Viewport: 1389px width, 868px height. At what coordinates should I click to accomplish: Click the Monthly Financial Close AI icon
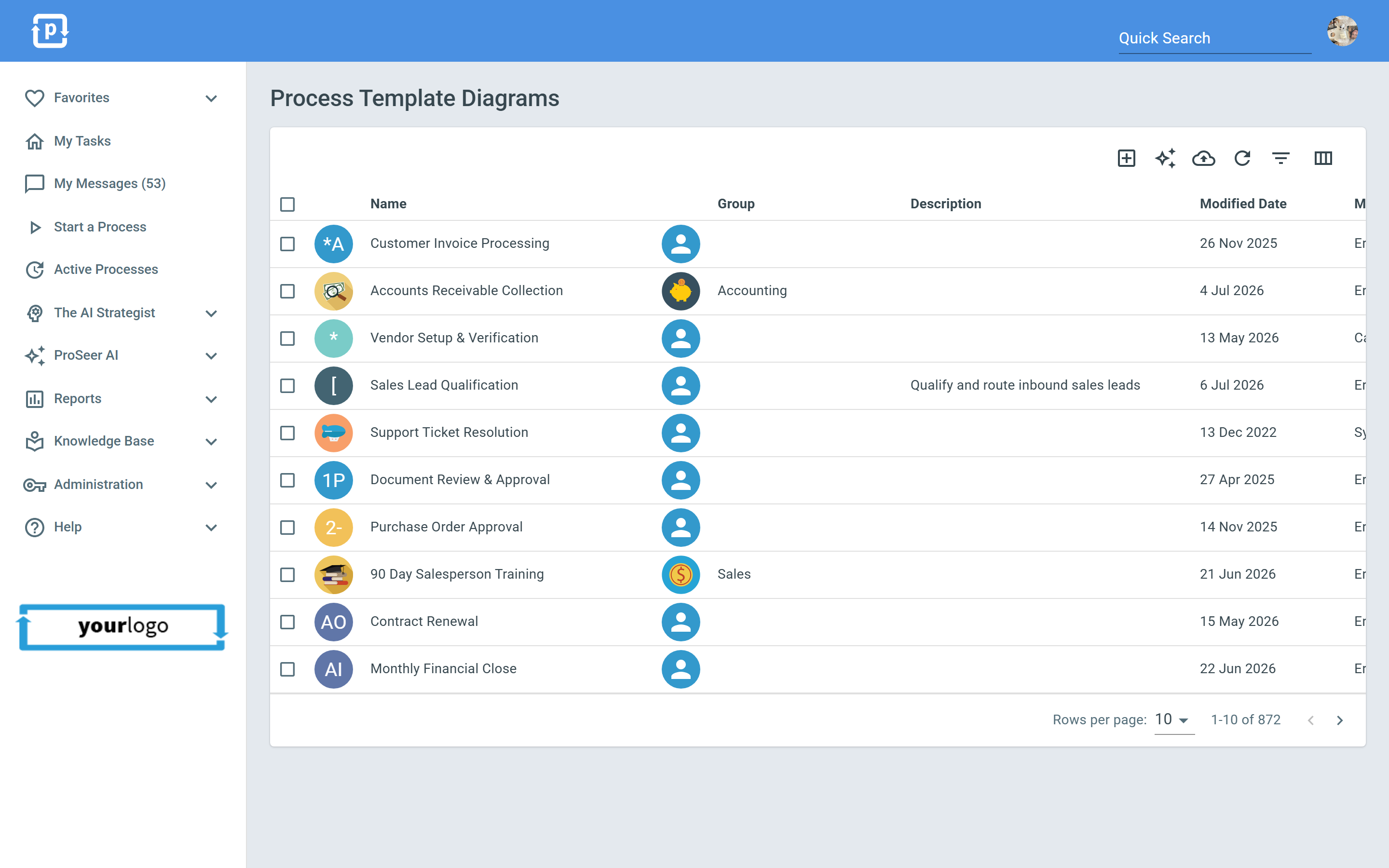[x=333, y=669]
